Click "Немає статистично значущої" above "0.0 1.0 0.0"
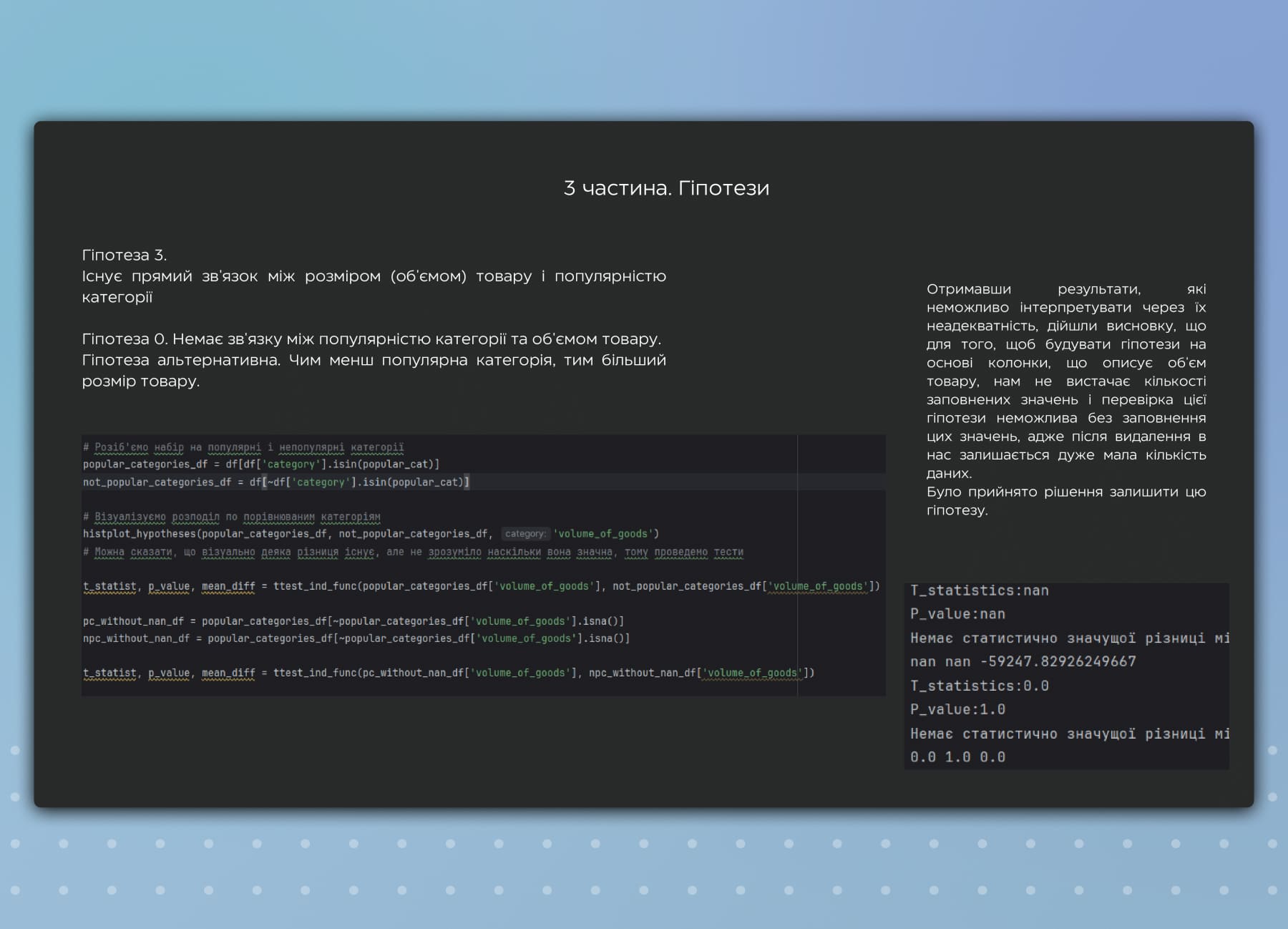 1069,734
